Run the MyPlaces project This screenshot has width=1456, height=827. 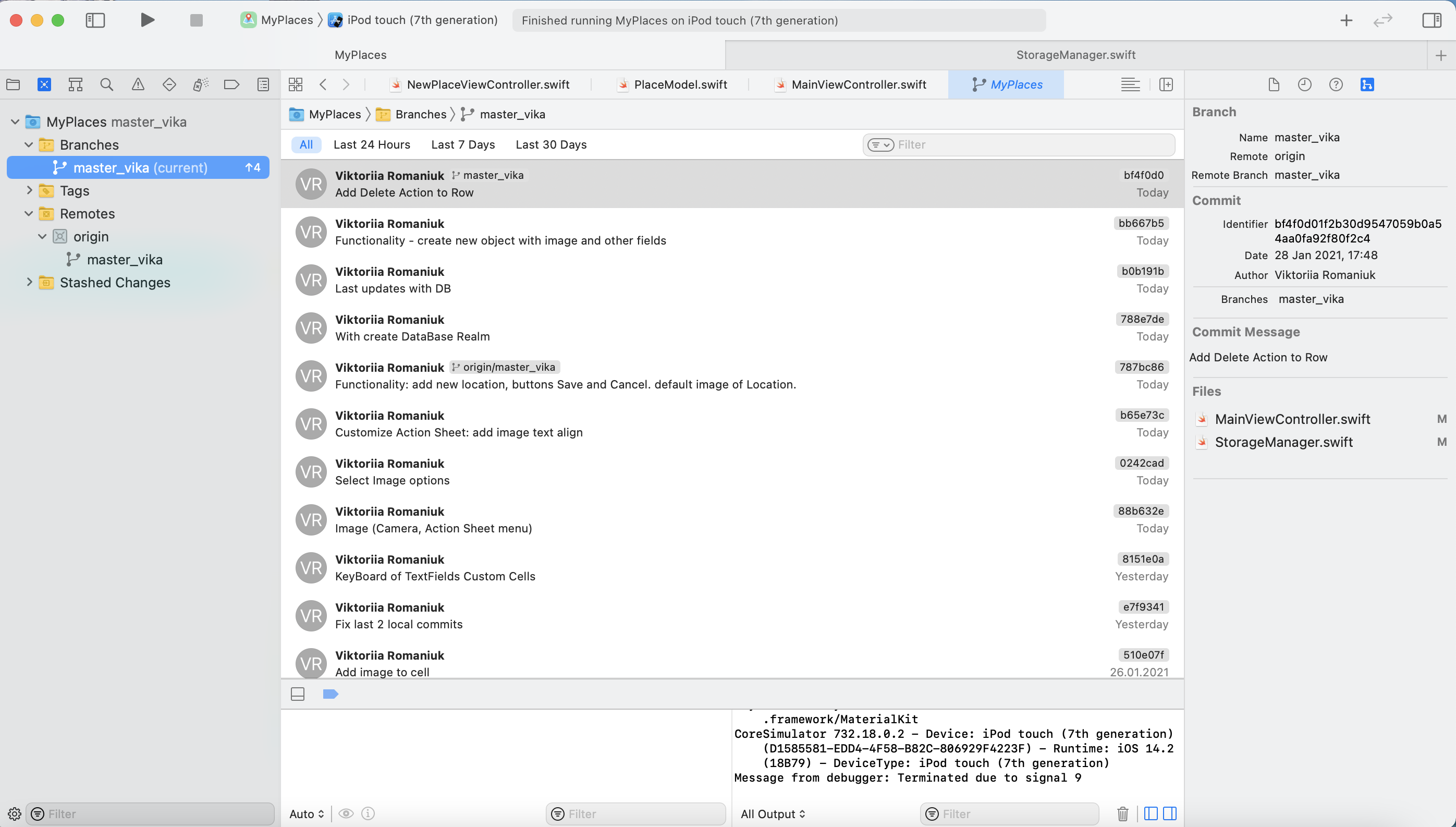(x=147, y=20)
